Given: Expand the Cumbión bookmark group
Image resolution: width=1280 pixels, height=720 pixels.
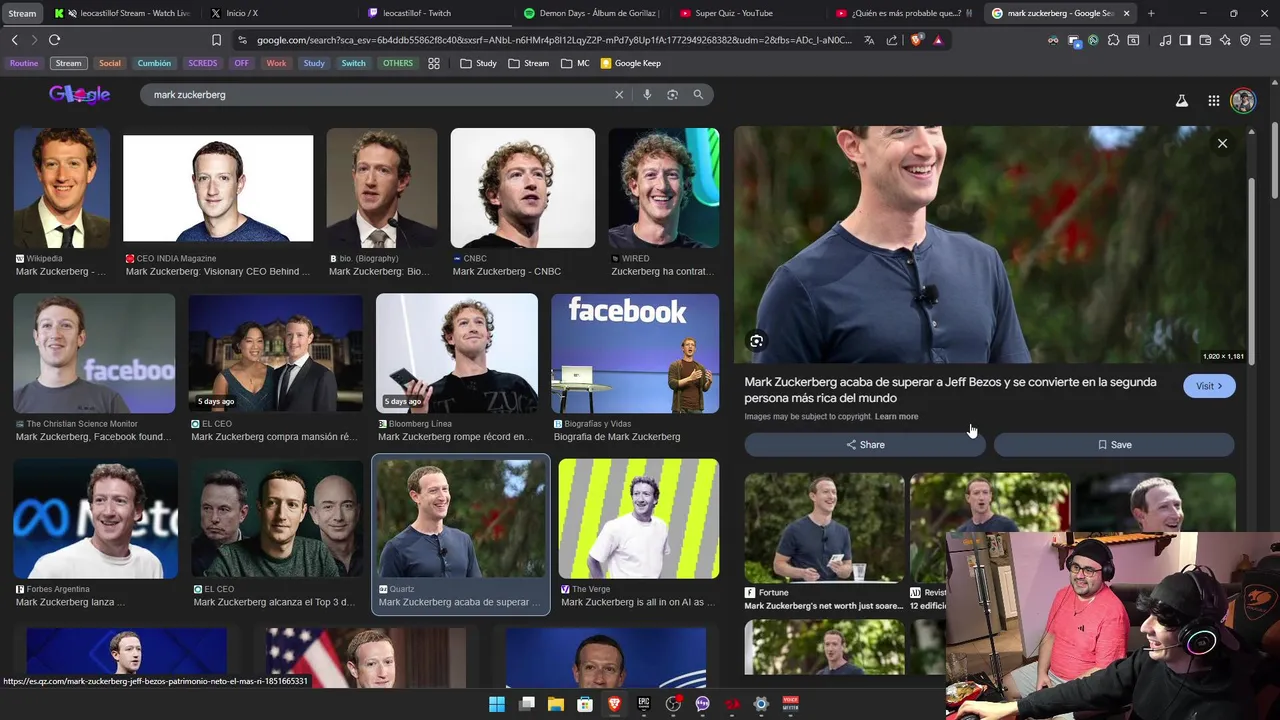Looking at the screenshot, I should pos(154,63).
